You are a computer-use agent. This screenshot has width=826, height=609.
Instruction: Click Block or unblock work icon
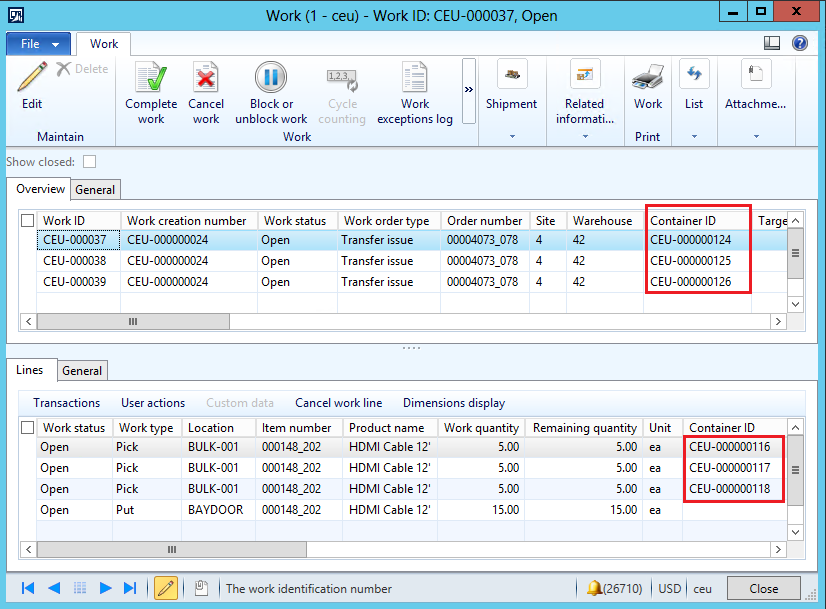click(271, 79)
